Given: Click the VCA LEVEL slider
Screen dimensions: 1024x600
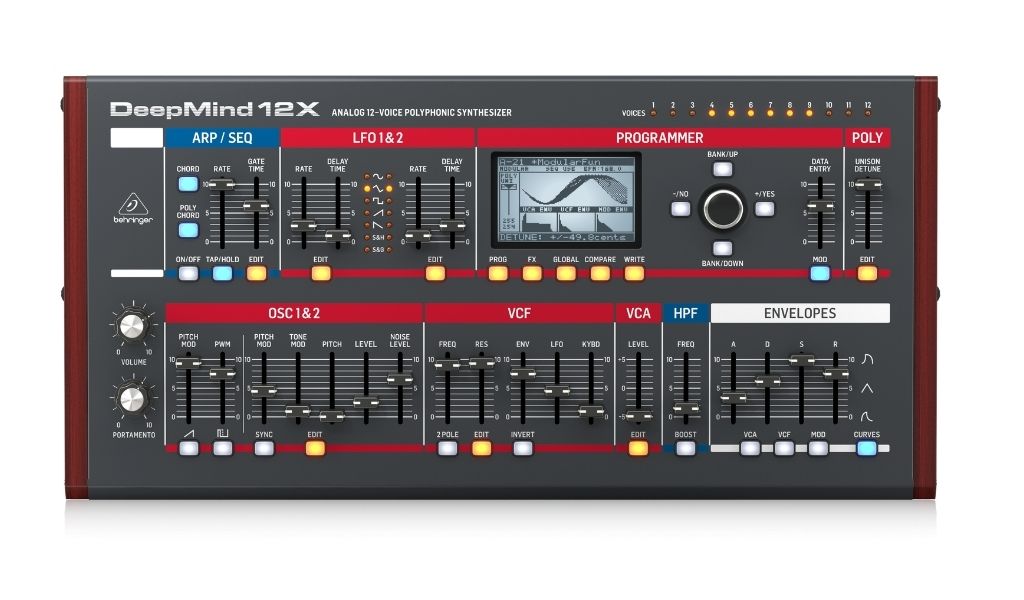Looking at the screenshot, I should pyautogui.click(x=638, y=388).
